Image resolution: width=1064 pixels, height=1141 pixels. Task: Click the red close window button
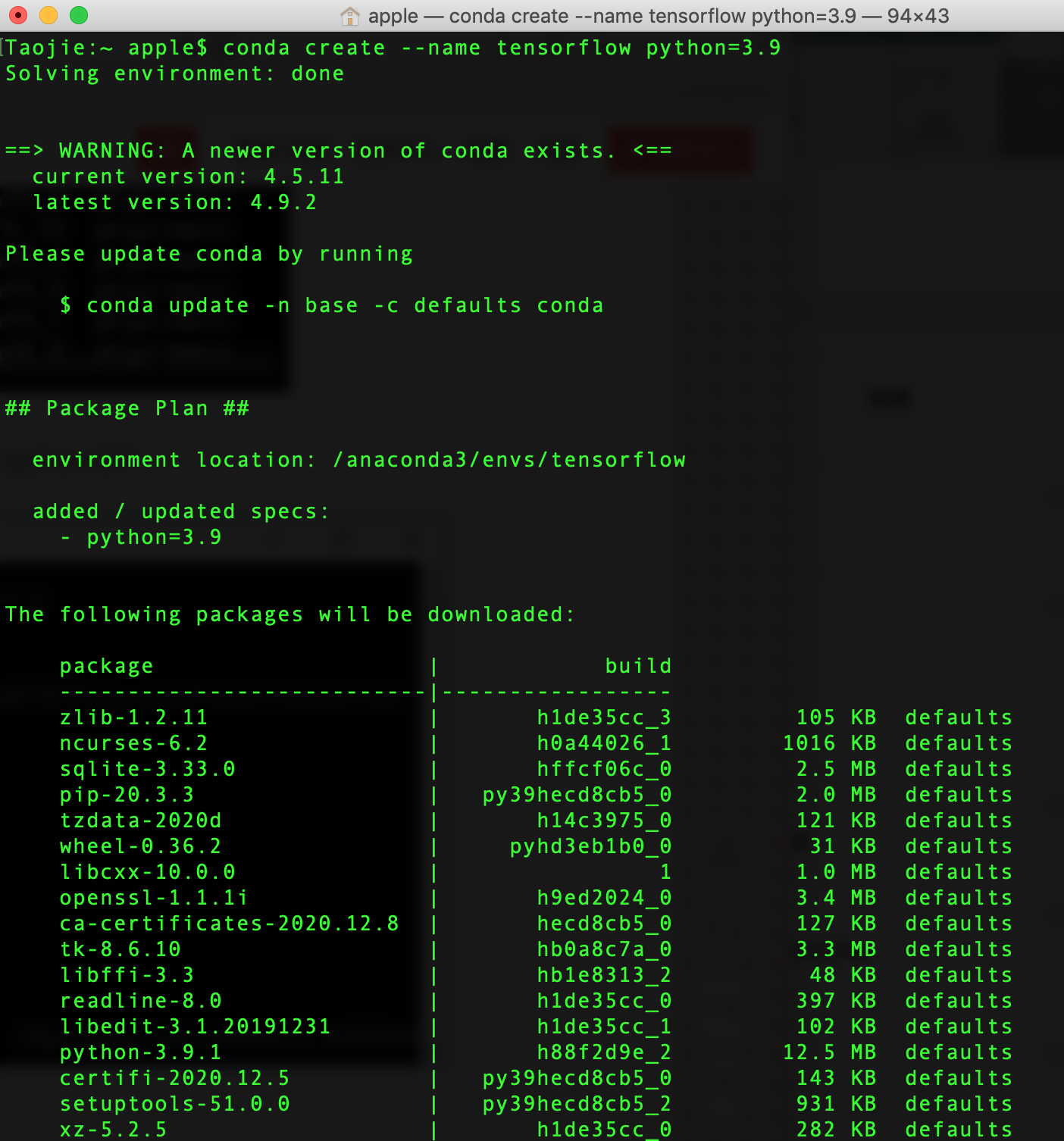(18, 15)
